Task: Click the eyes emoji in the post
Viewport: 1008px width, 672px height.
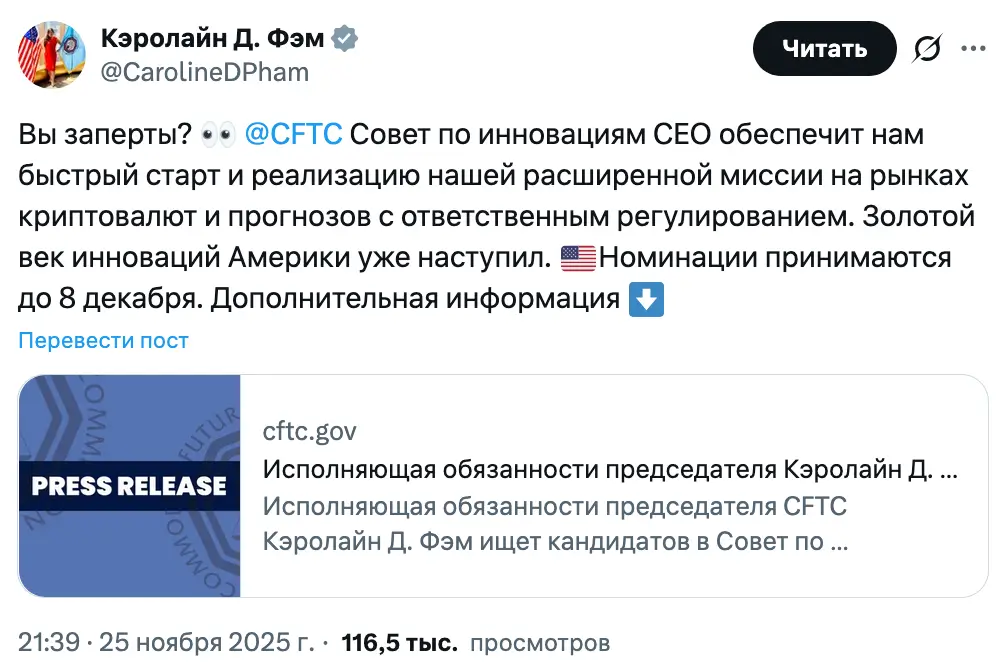Action: 217,134
